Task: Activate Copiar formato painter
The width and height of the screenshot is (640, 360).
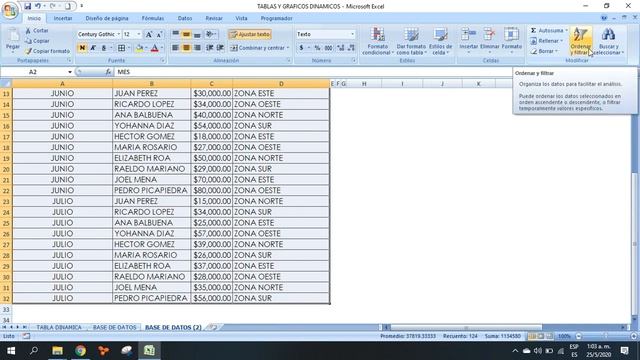Action: 47,51
